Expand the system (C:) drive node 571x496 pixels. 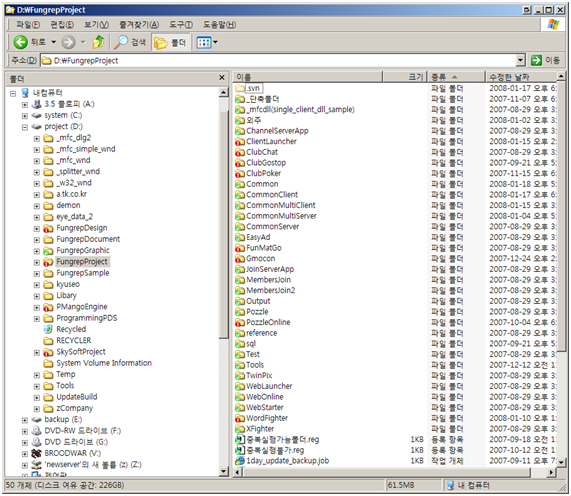click(25, 116)
